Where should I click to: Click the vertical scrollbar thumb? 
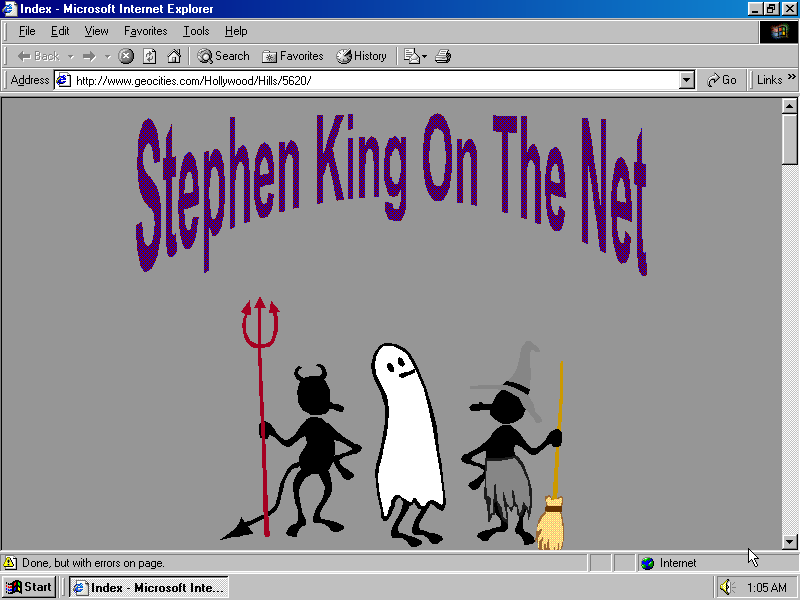[789, 139]
